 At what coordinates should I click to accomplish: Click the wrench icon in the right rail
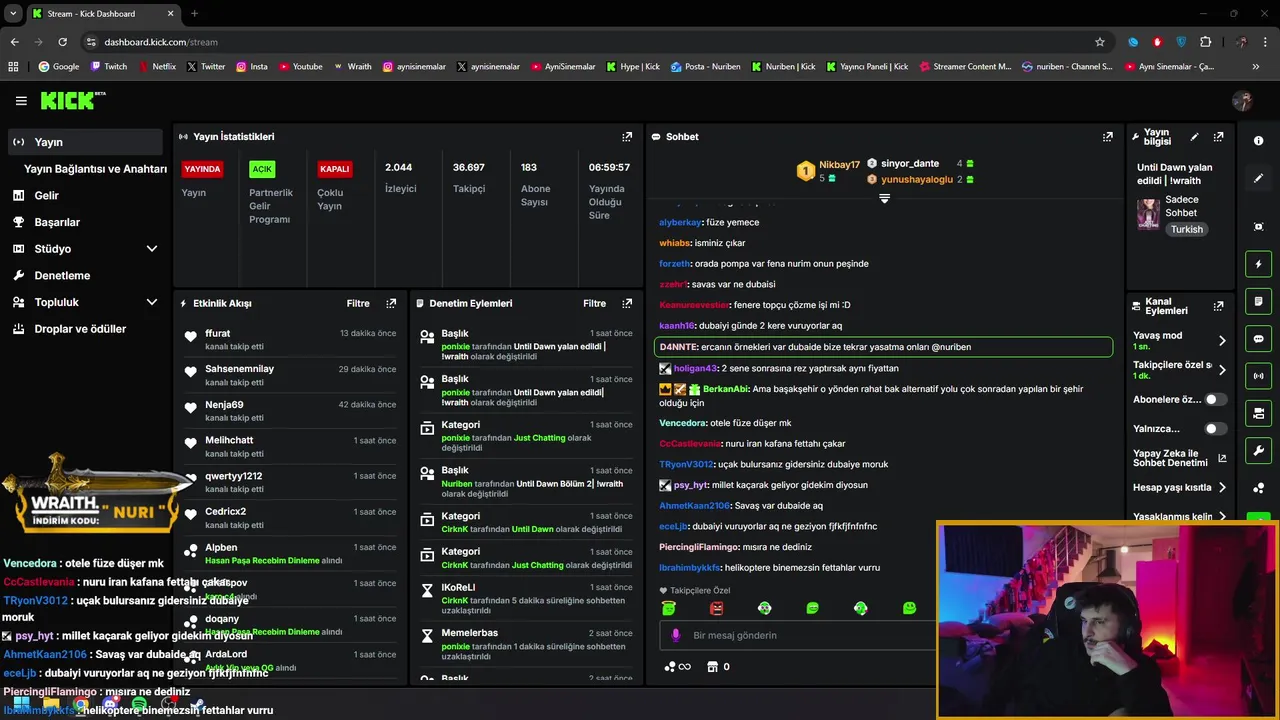point(1258,450)
